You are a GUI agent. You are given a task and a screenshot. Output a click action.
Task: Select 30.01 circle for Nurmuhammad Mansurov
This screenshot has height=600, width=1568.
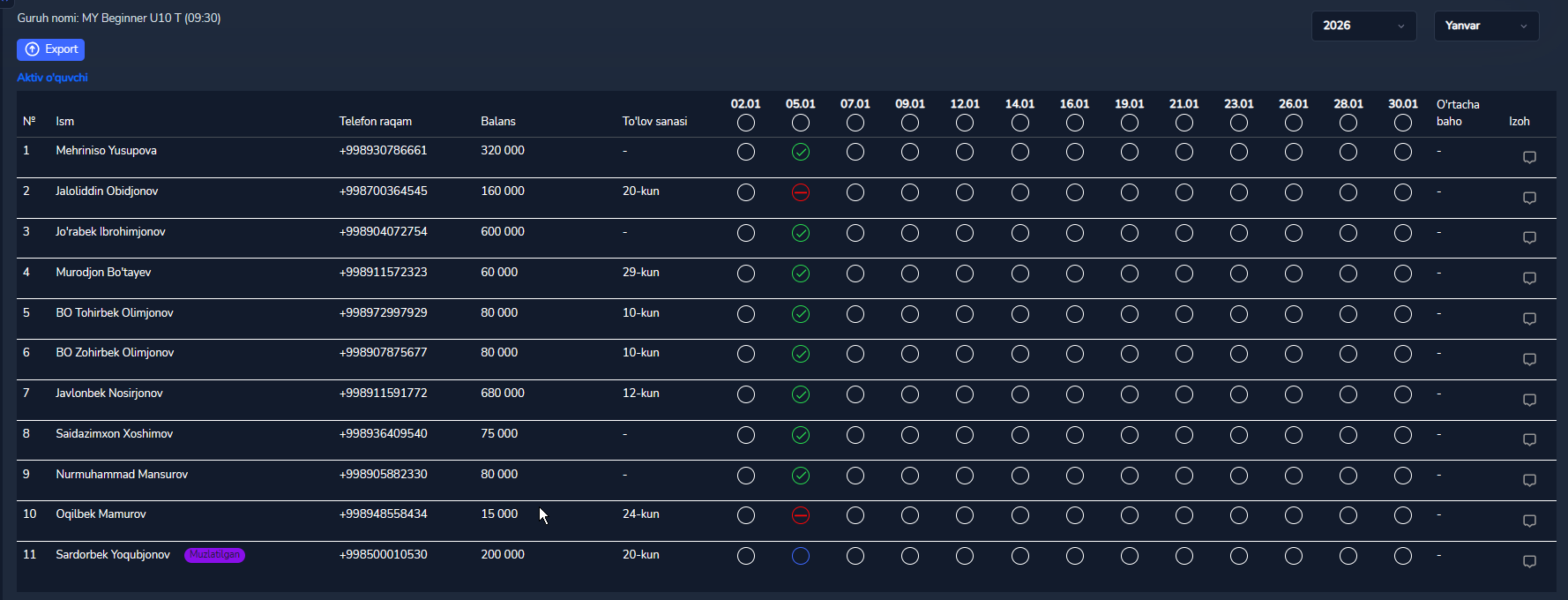point(1403,476)
